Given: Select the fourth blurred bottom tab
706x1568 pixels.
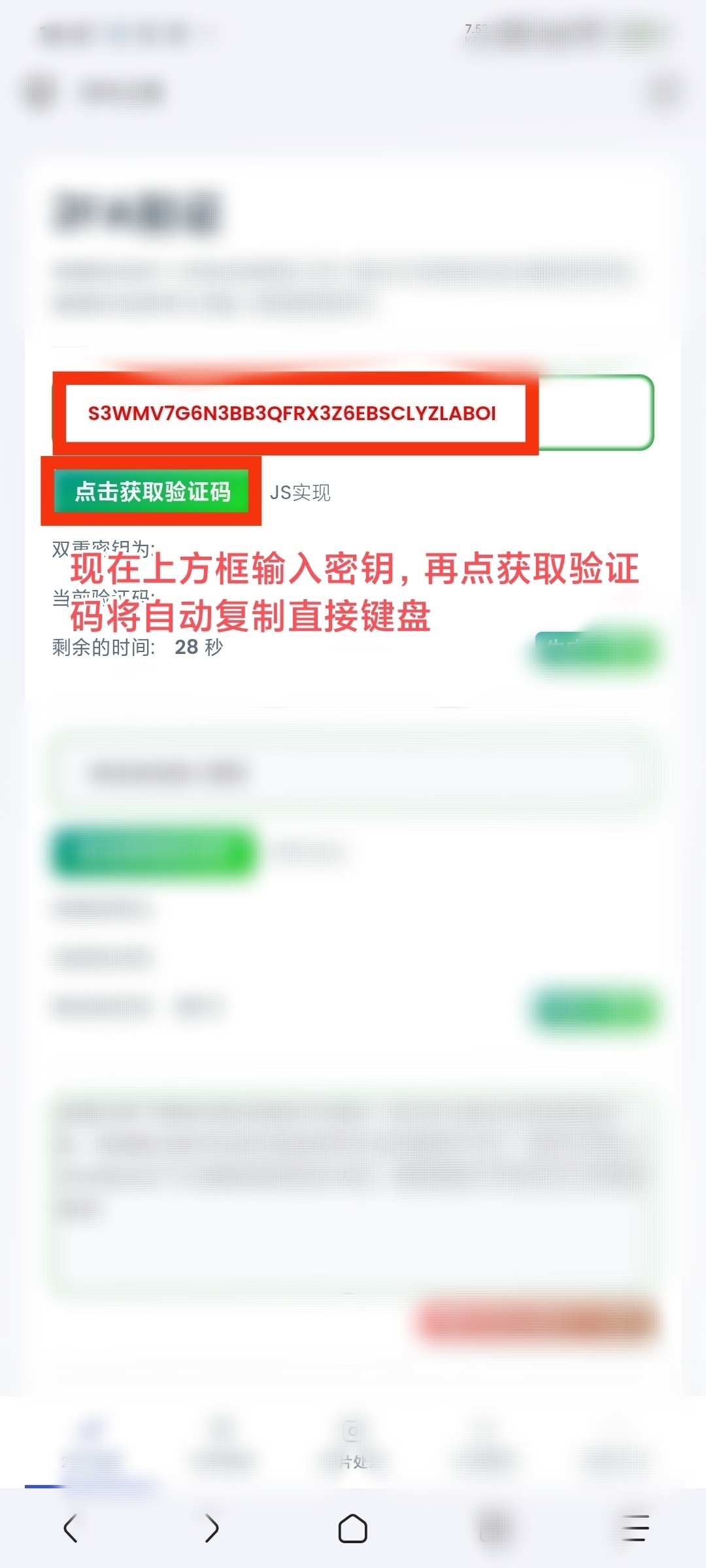Looking at the screenshot, I should click(x=482, y=1445).
